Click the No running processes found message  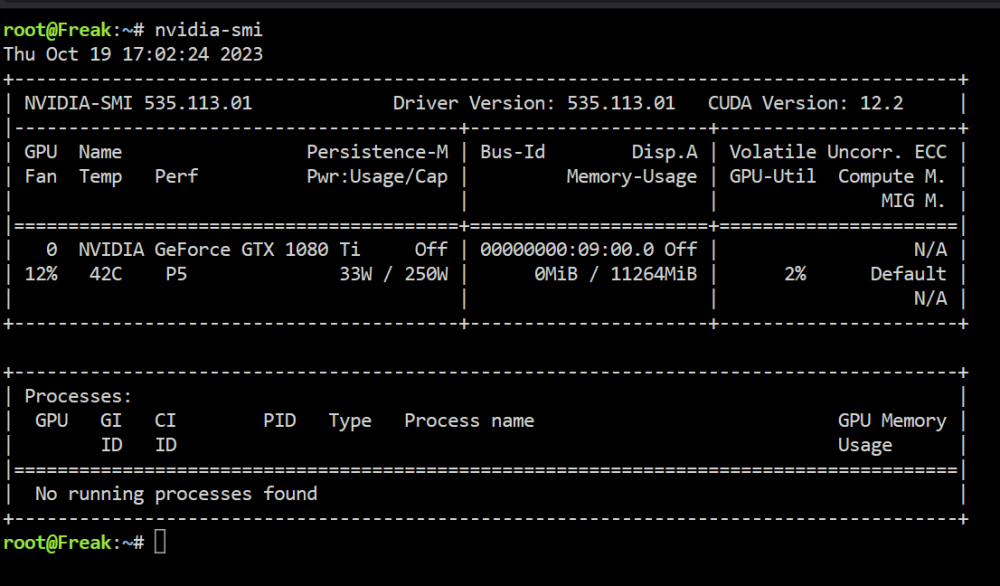(x=176, y=494)
